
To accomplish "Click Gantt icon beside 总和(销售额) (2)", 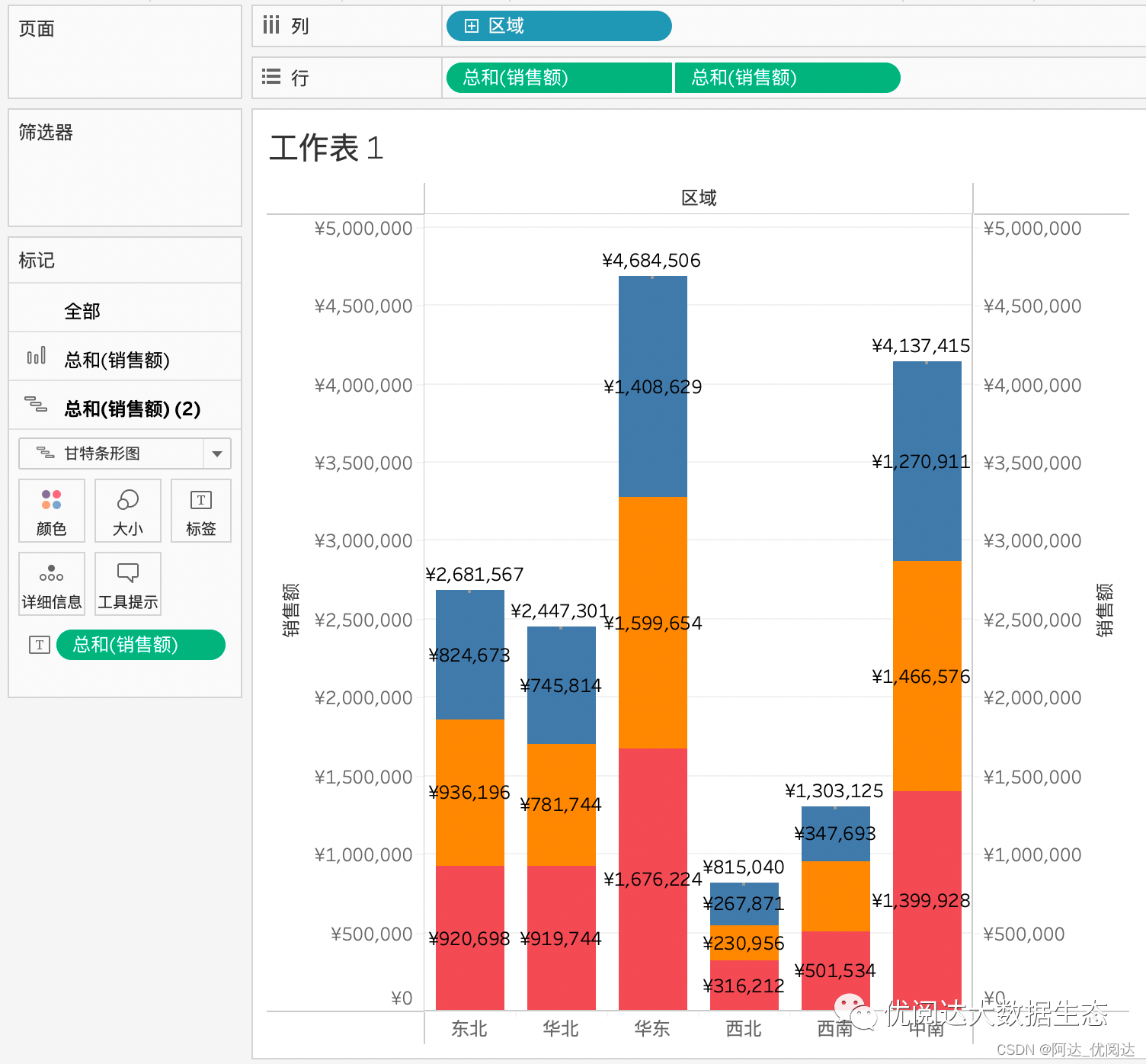I will (36, 404).
